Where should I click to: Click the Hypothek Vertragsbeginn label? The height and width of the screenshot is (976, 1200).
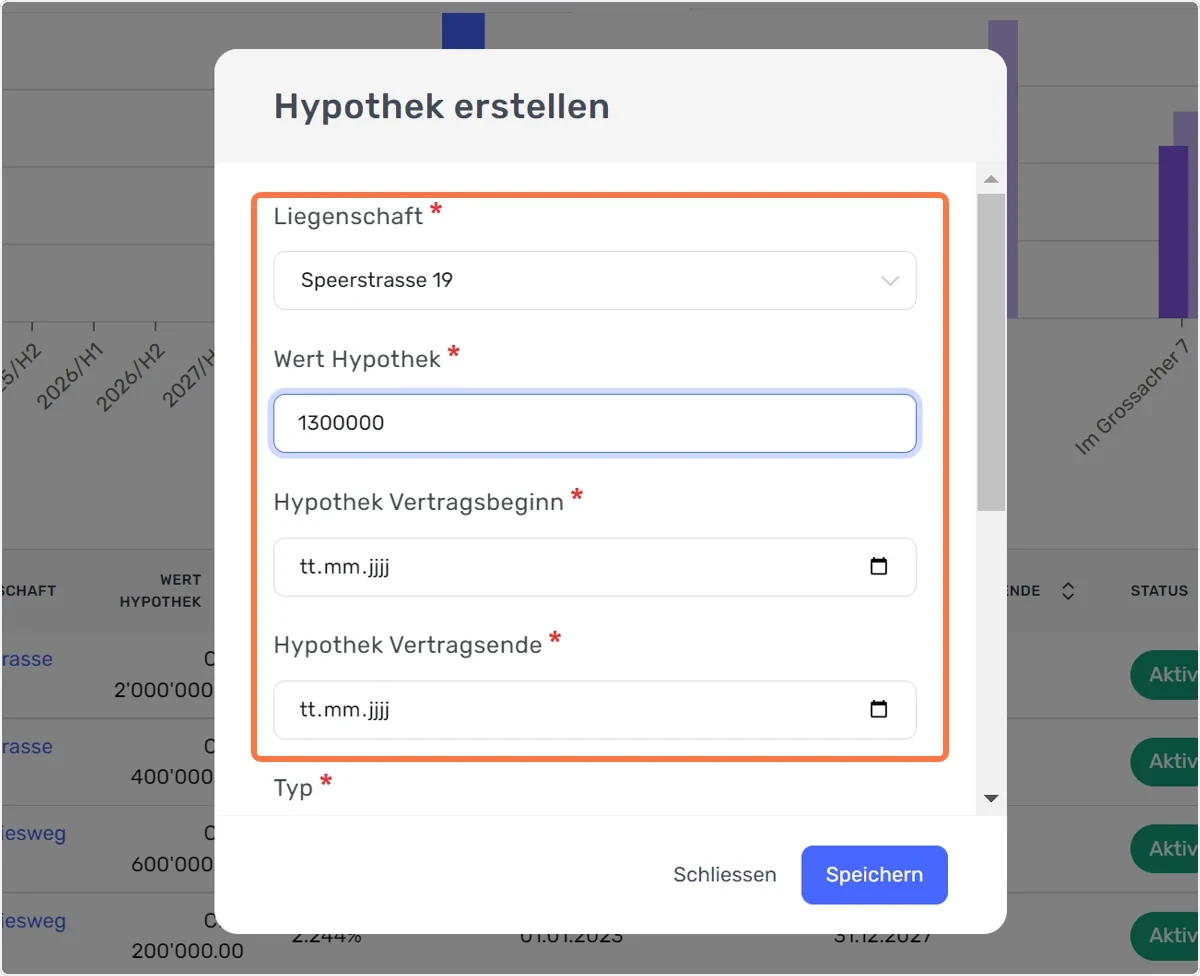(x=419, y=502)
